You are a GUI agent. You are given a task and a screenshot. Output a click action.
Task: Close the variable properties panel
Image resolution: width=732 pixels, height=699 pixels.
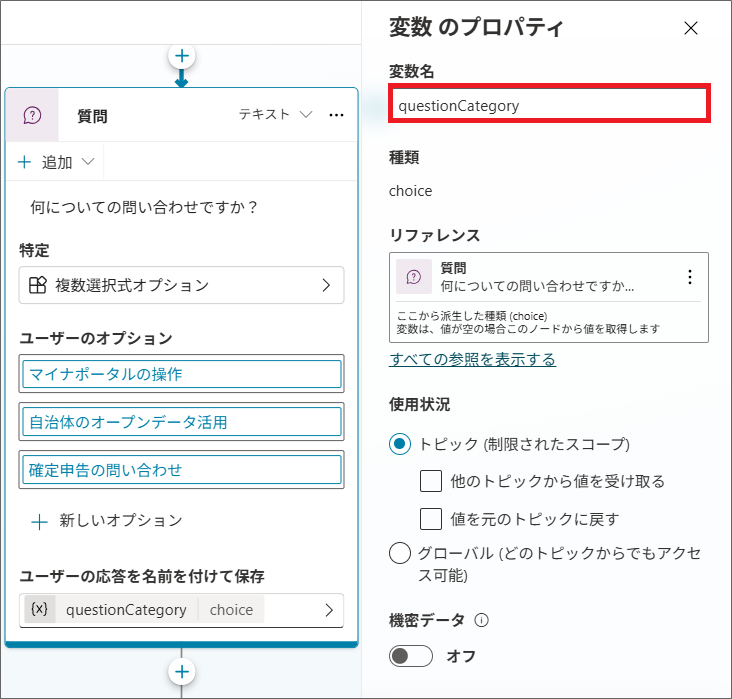click(x=691, y=28)
